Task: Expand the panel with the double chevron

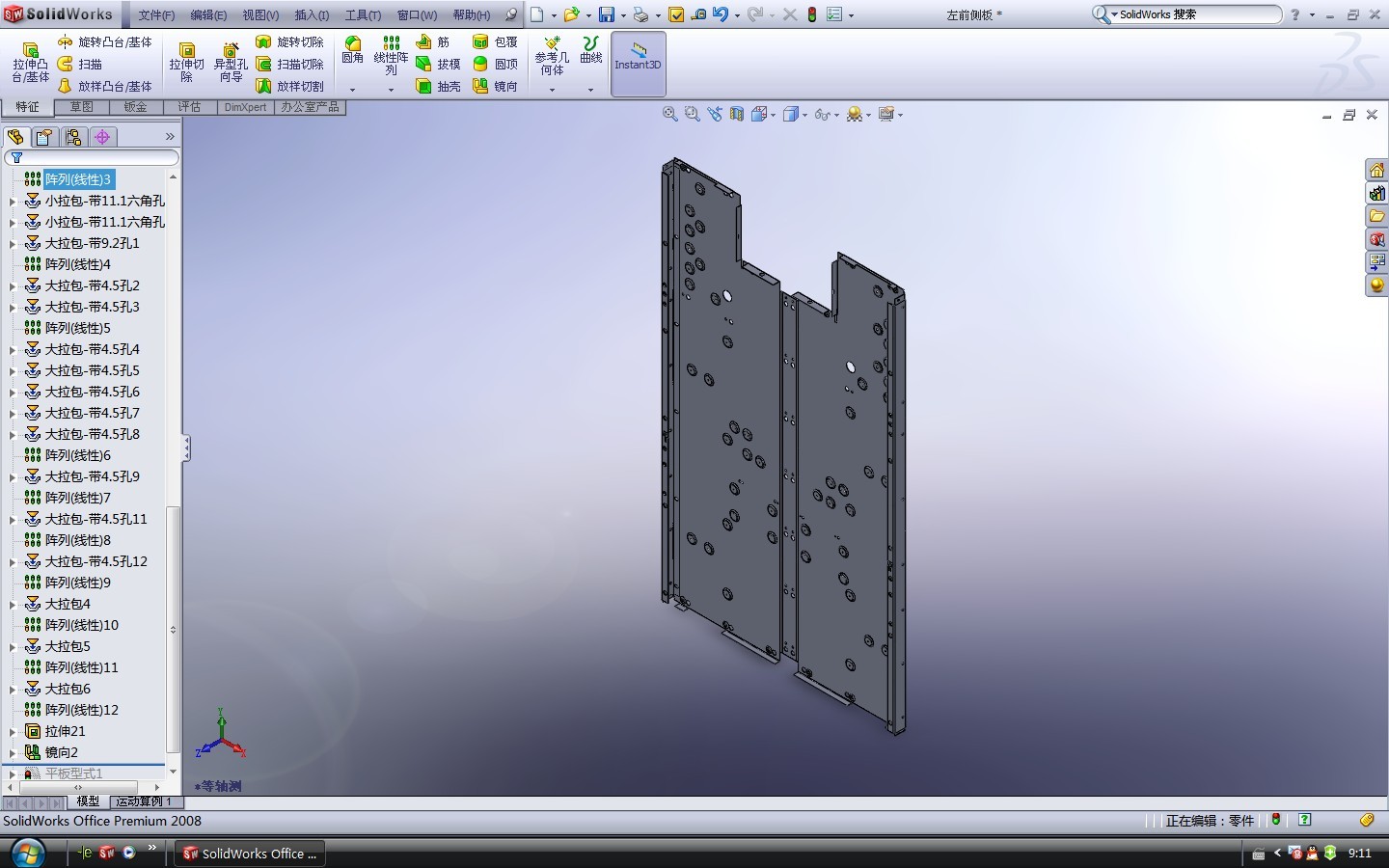Action: click(170, 137)
